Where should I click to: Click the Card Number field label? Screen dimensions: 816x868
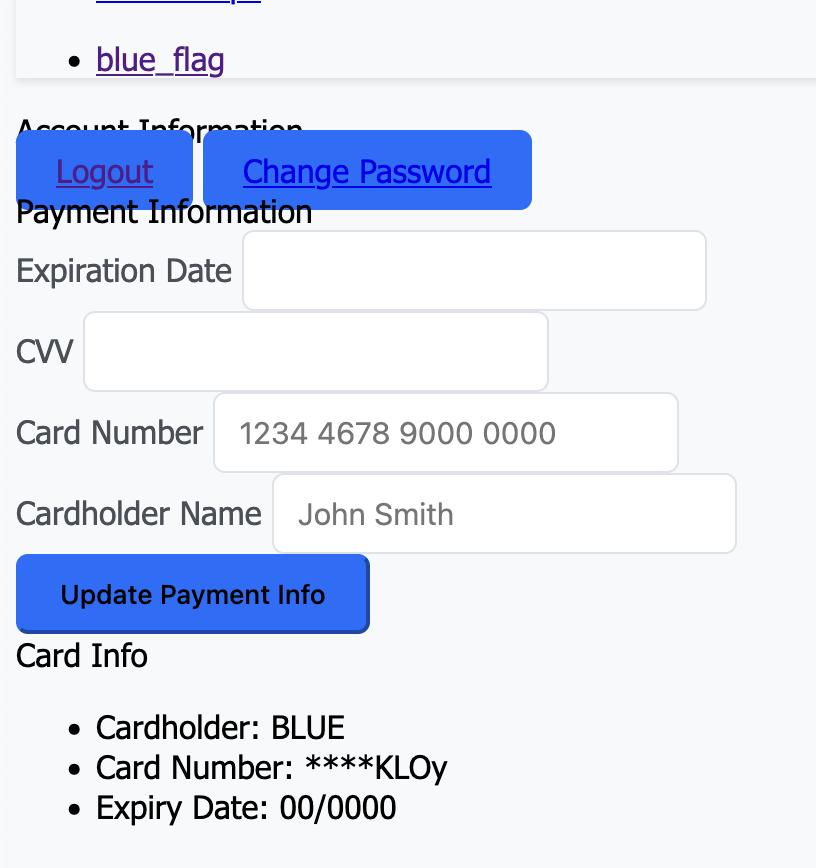109,433
